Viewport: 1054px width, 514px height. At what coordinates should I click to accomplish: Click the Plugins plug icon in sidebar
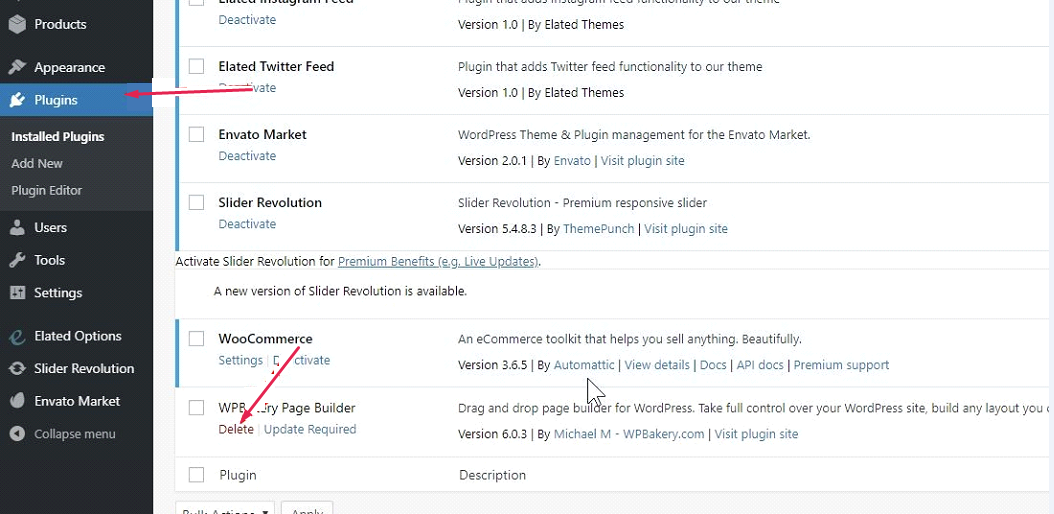(17, 100)
